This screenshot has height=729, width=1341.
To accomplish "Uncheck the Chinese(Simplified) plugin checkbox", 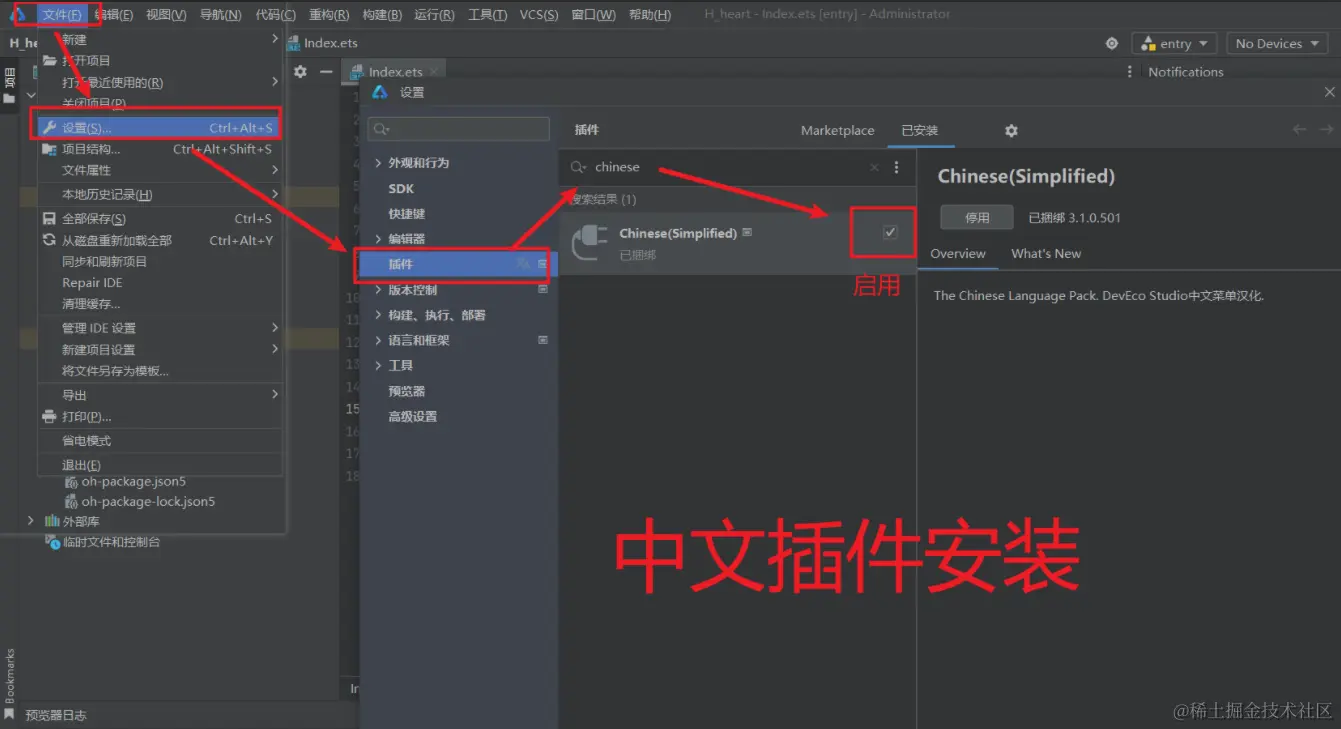I will pos(890,233).
